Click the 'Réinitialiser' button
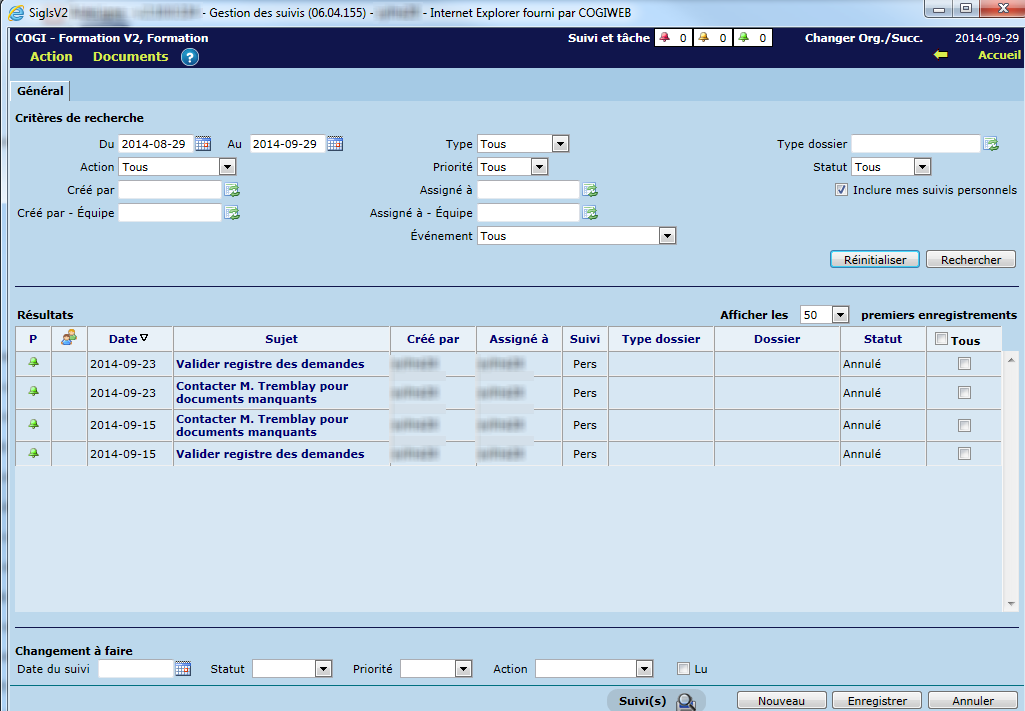 tap(875, 260)
